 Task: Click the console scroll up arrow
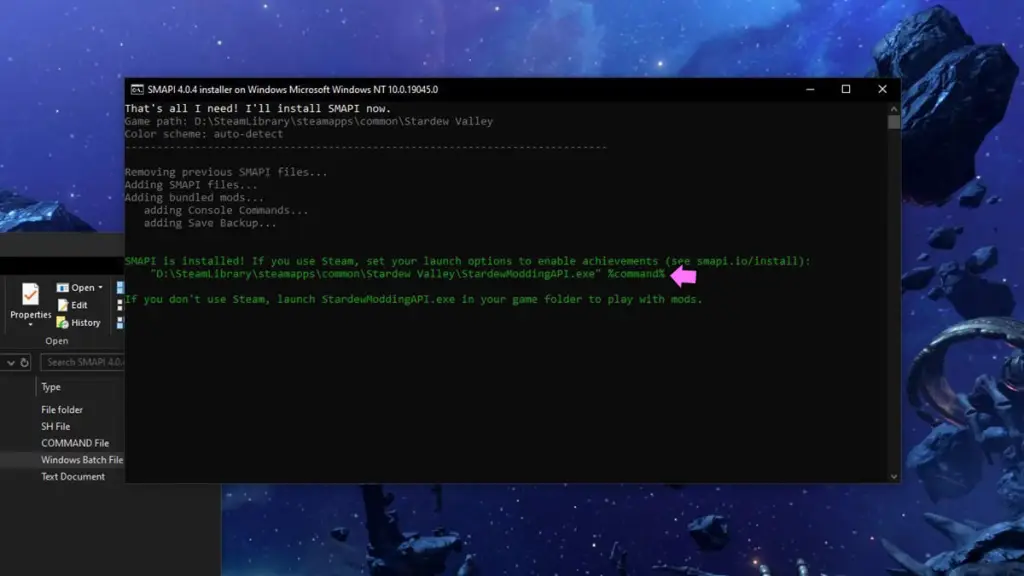coord(893,108)
